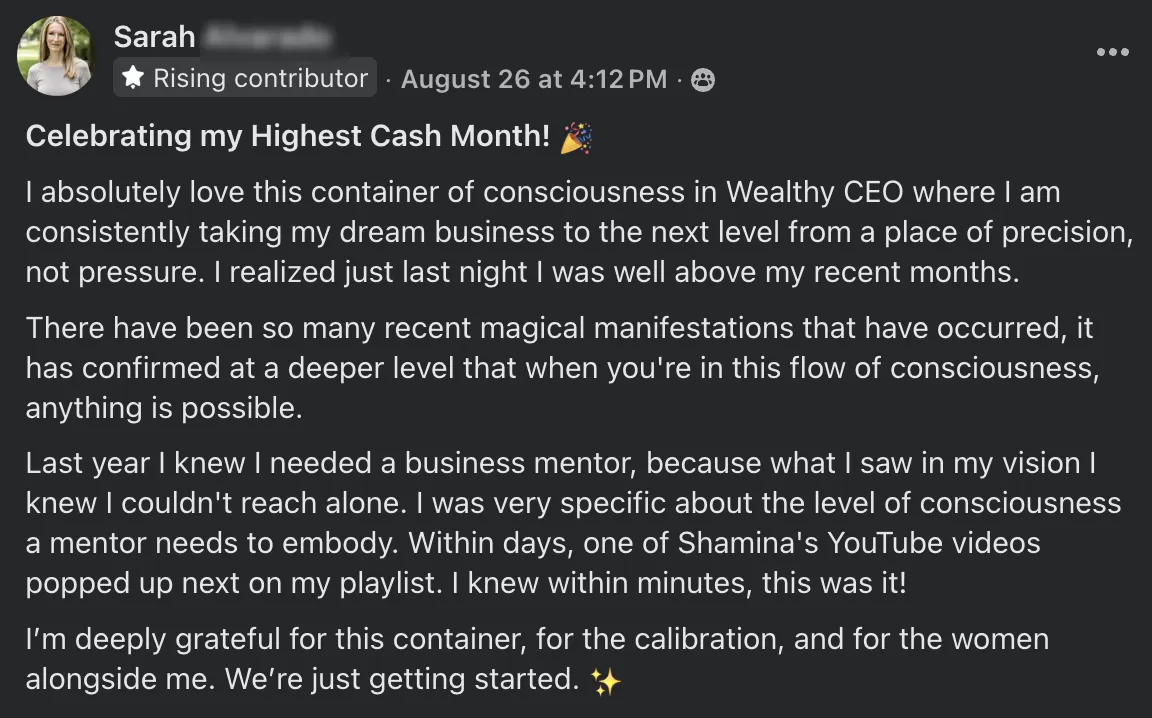Click the Rising contributor badge label
Viewport: 1152px width, 718px height.
[260, 78]
